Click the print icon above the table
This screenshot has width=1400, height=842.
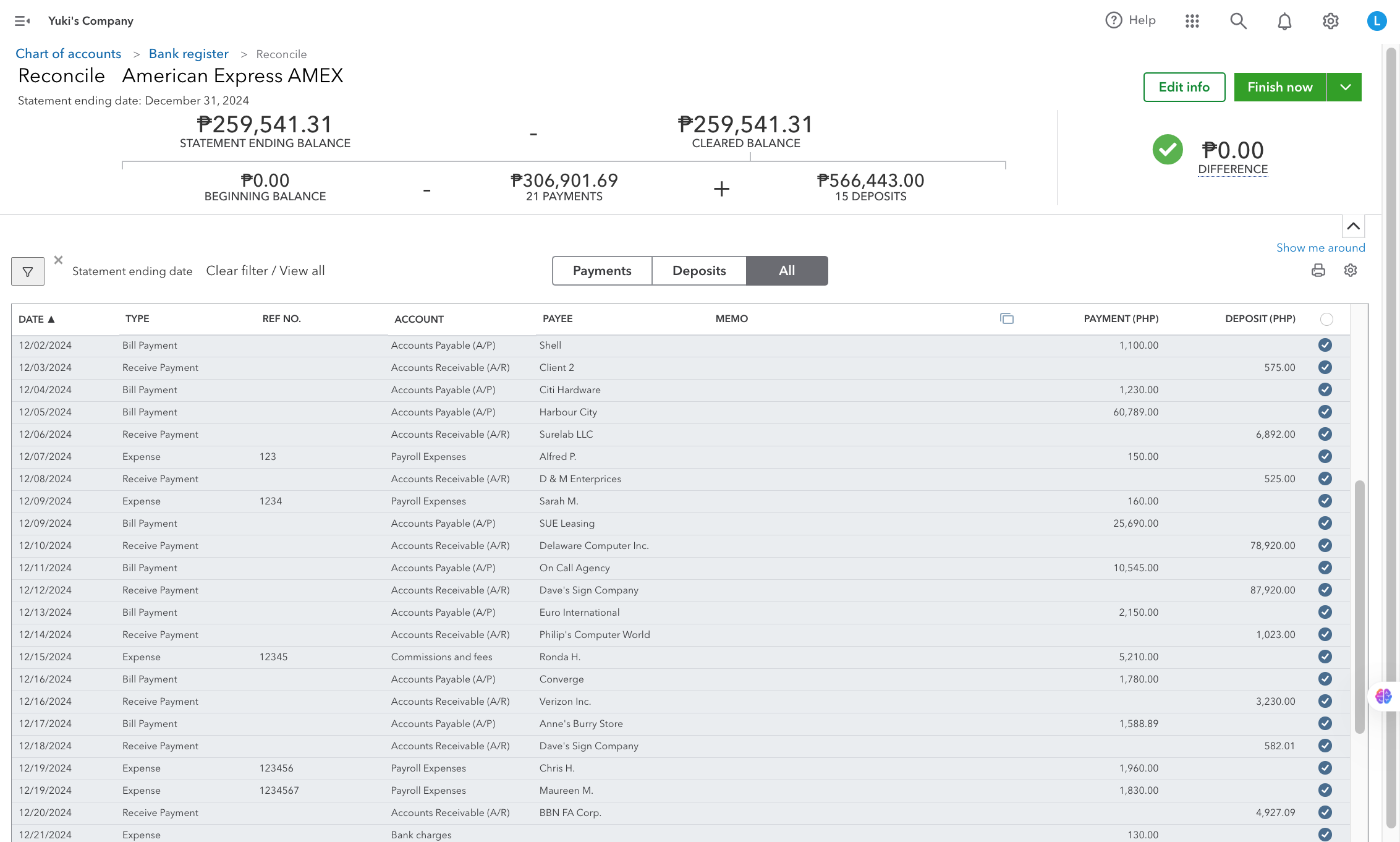point(1318,270)
